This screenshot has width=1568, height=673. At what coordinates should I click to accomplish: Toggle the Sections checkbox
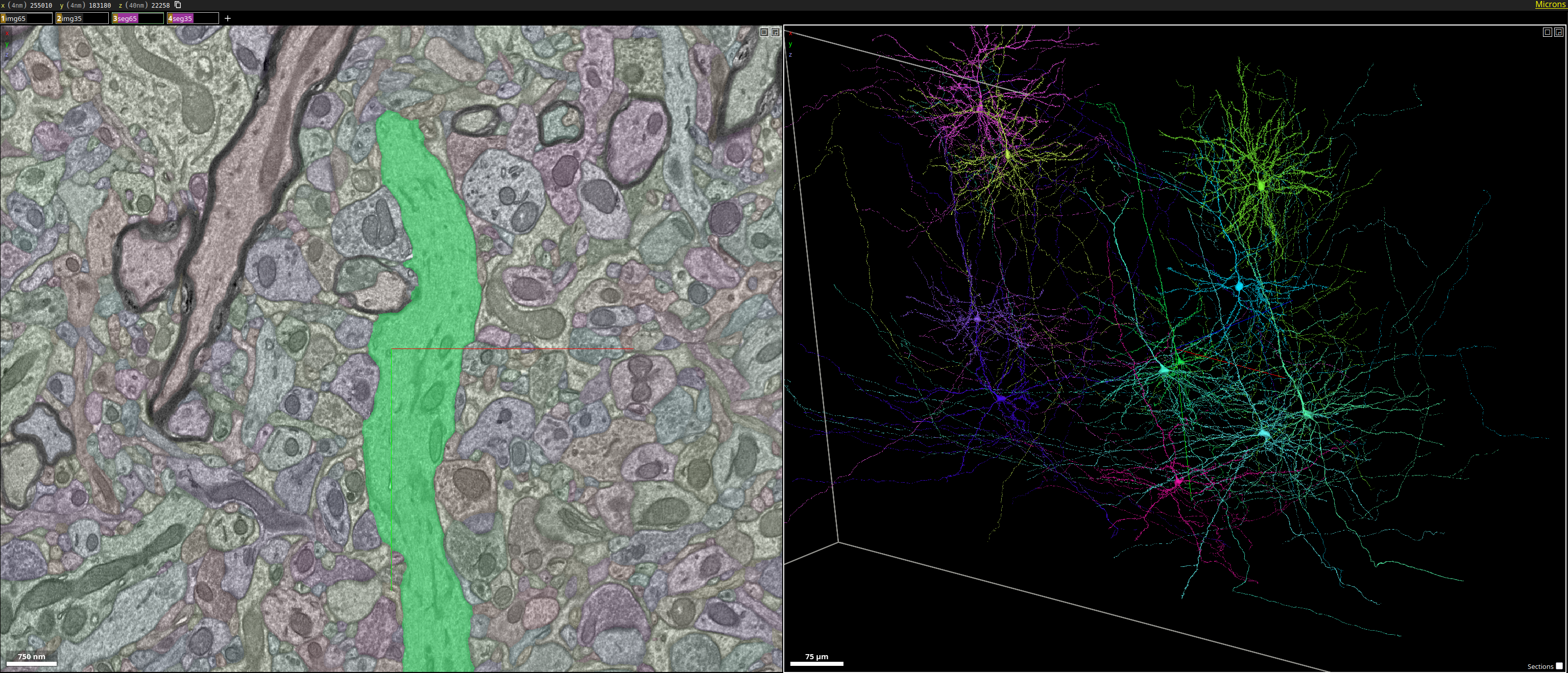point(1559,666)
